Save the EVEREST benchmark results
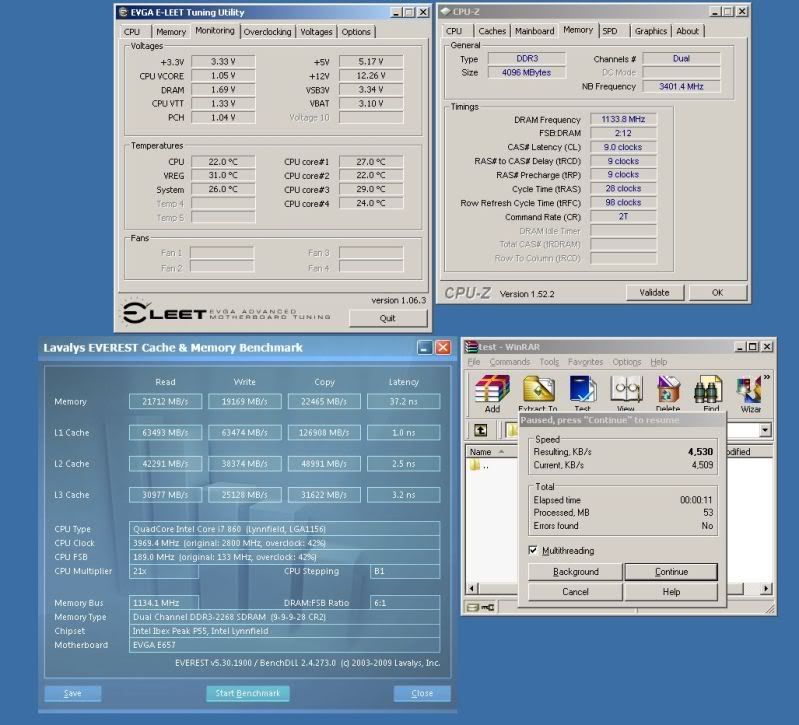 pyautogui.click(x=72, y=693)
